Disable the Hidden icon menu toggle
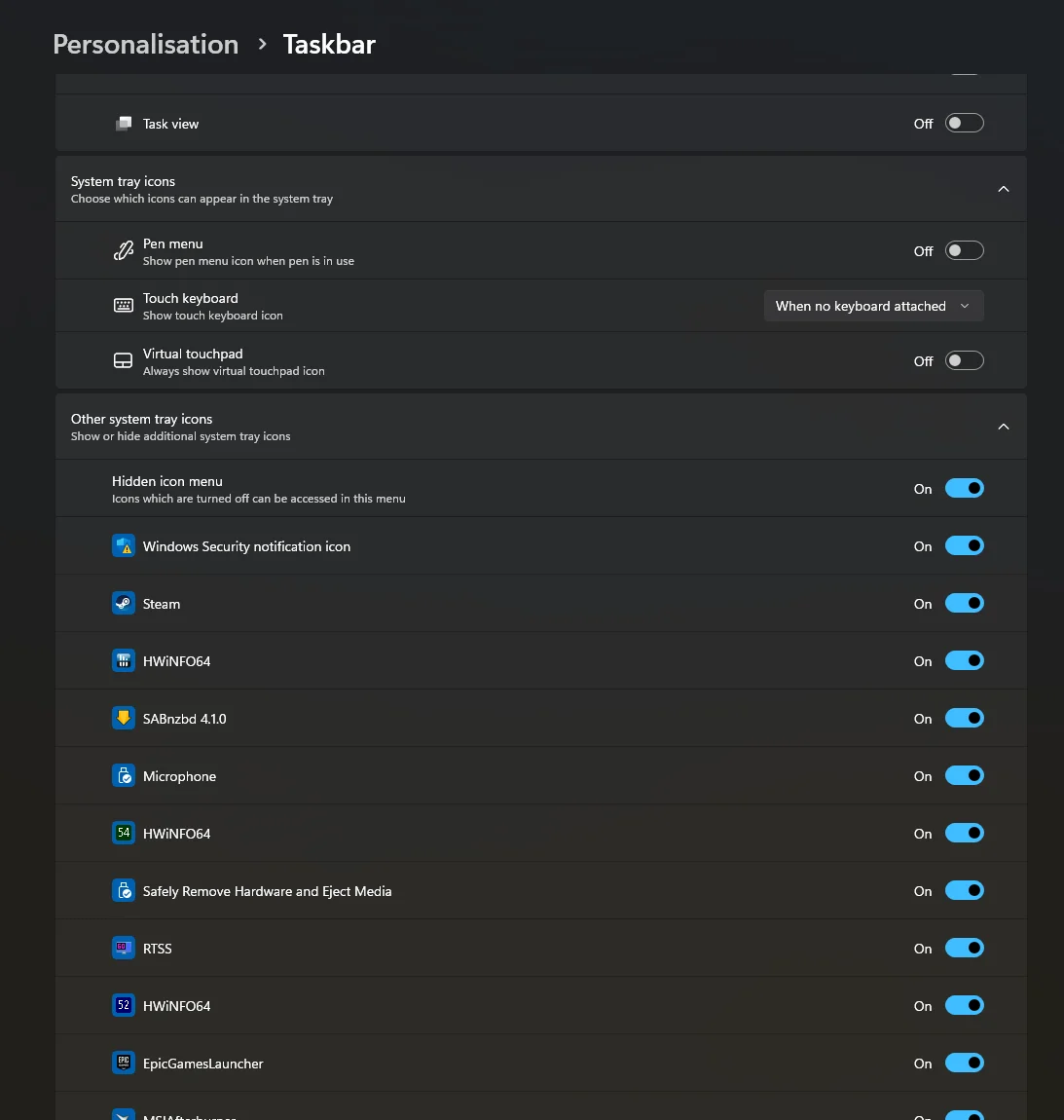The width and height of the screenshot is (1064, 1120). (x=964, y=489)
